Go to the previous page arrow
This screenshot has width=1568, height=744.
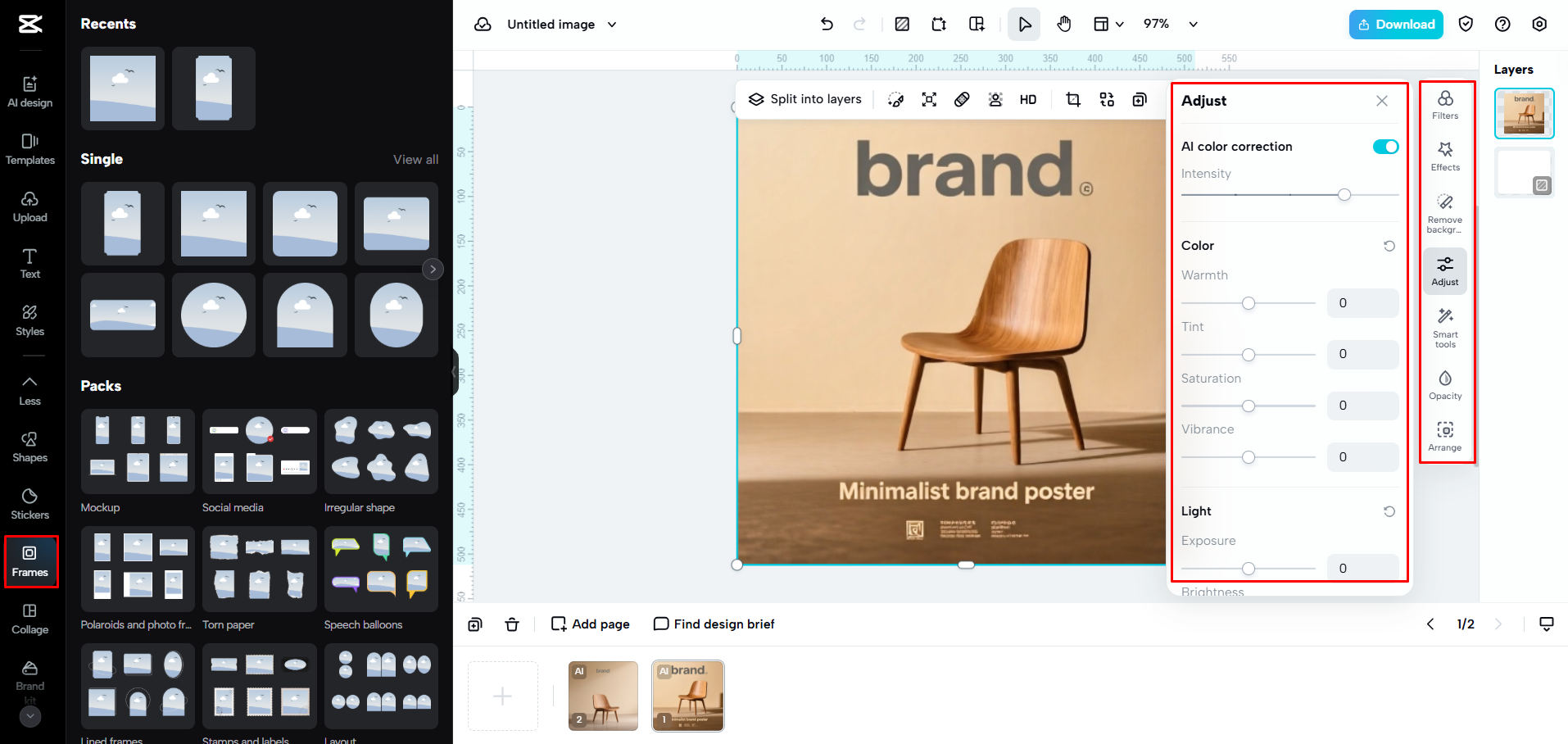[1430, 624]
